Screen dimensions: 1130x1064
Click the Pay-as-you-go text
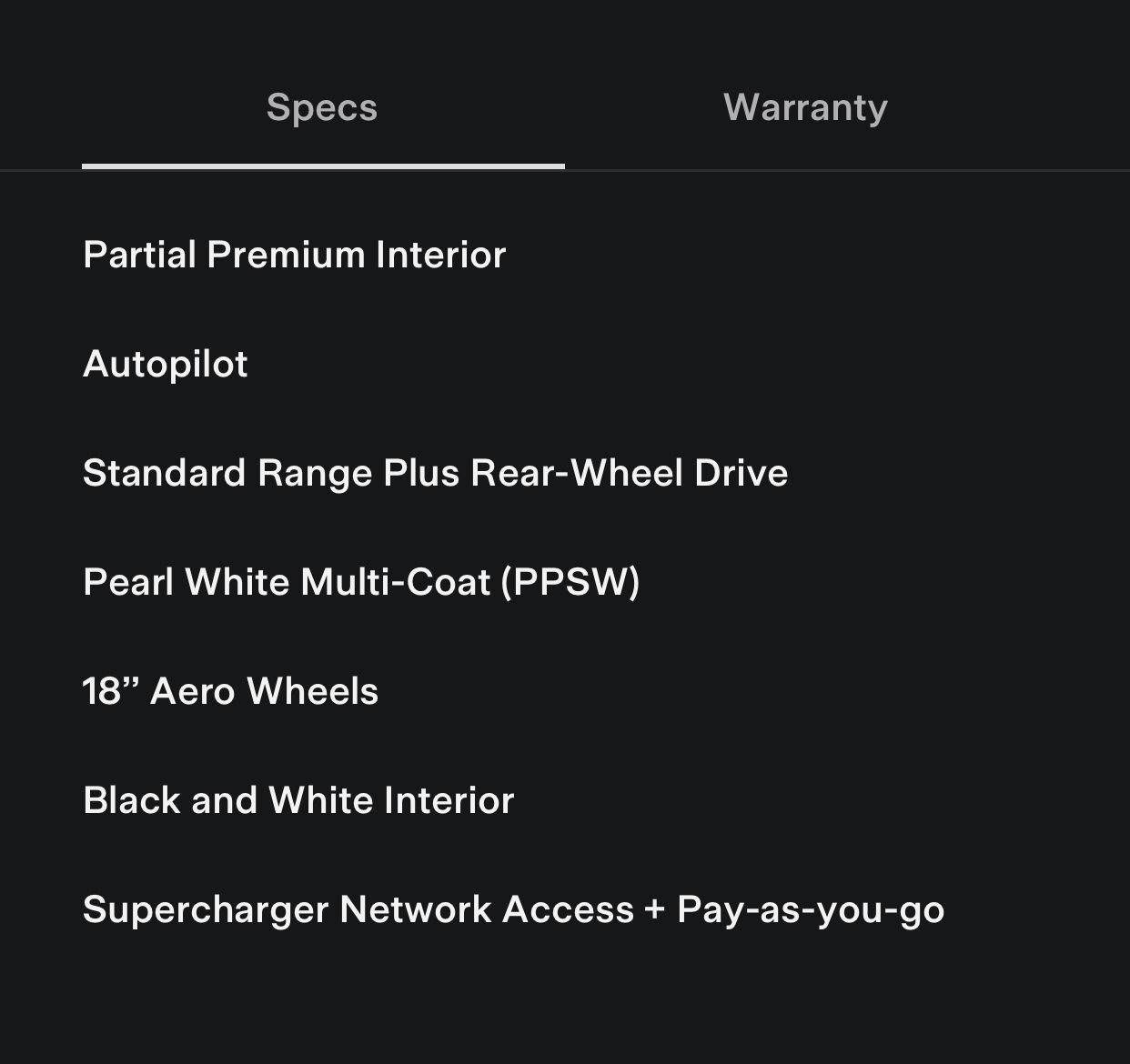click(810, 909)
